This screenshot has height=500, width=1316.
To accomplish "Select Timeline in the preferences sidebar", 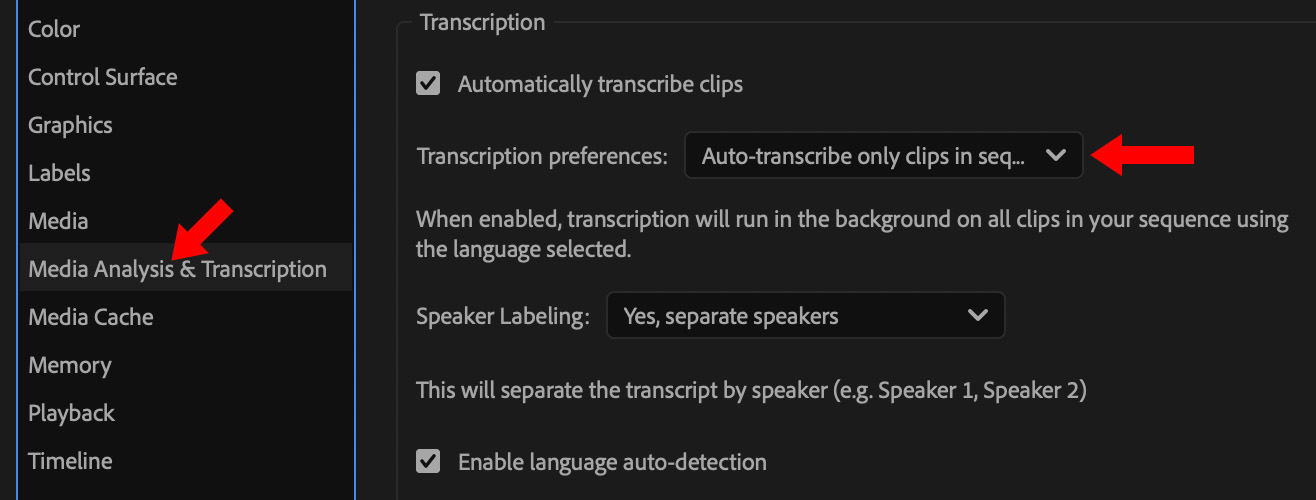I will 70,461.
